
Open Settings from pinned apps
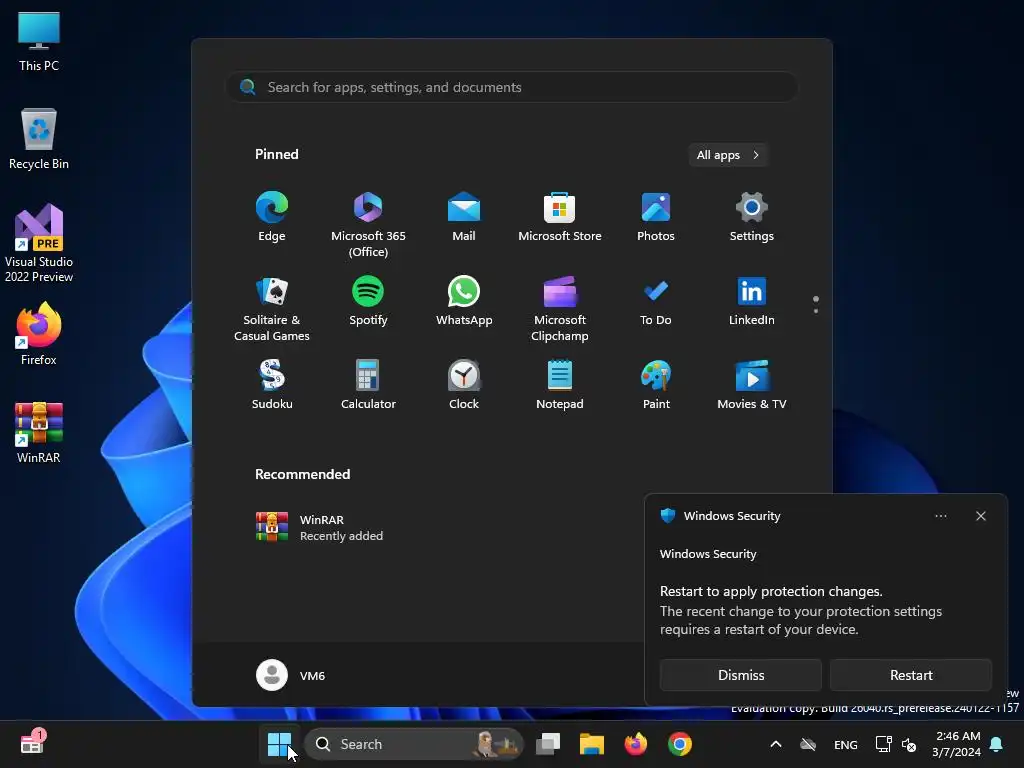[752, 217]
